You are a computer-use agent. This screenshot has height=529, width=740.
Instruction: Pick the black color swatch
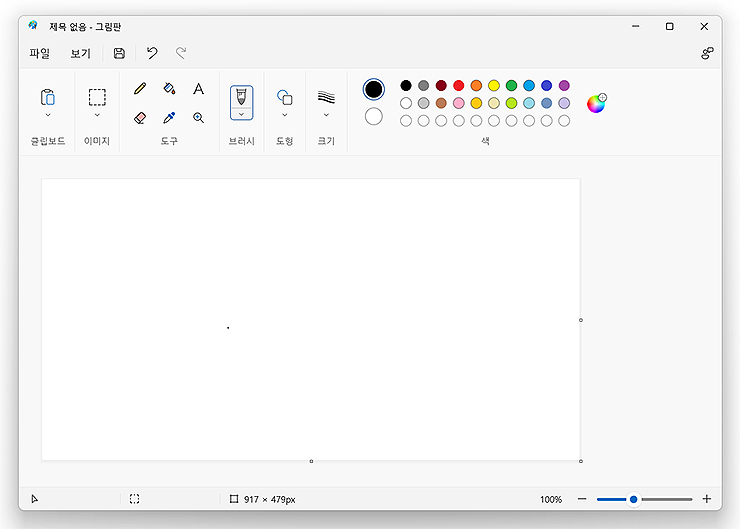(406, 85)
